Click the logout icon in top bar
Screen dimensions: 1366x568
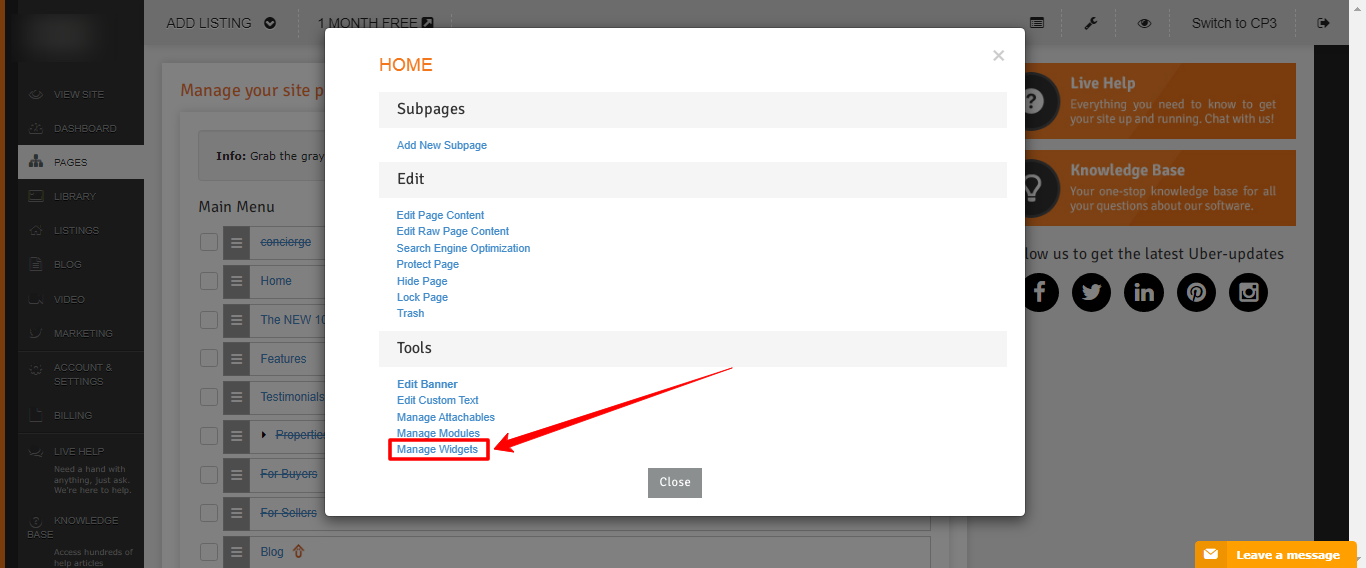pyautogui.click(x=1324, y=23)
